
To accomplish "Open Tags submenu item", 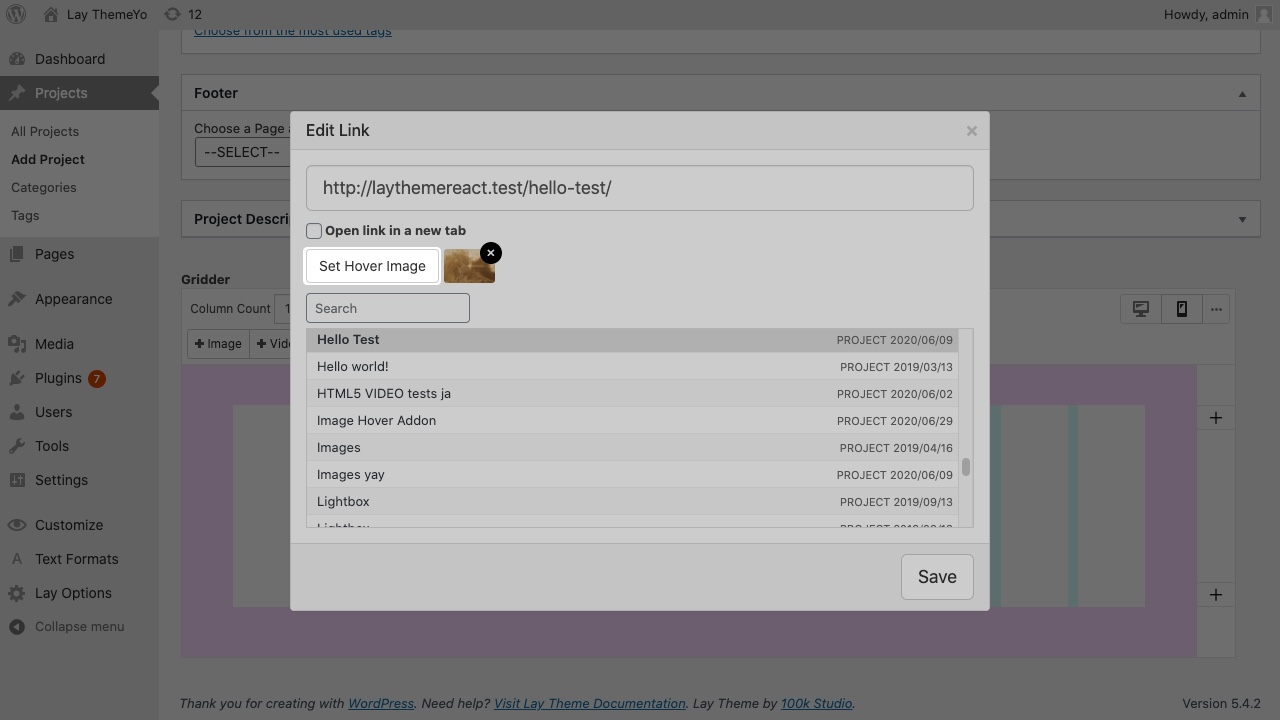I will (x=25, y=215).
